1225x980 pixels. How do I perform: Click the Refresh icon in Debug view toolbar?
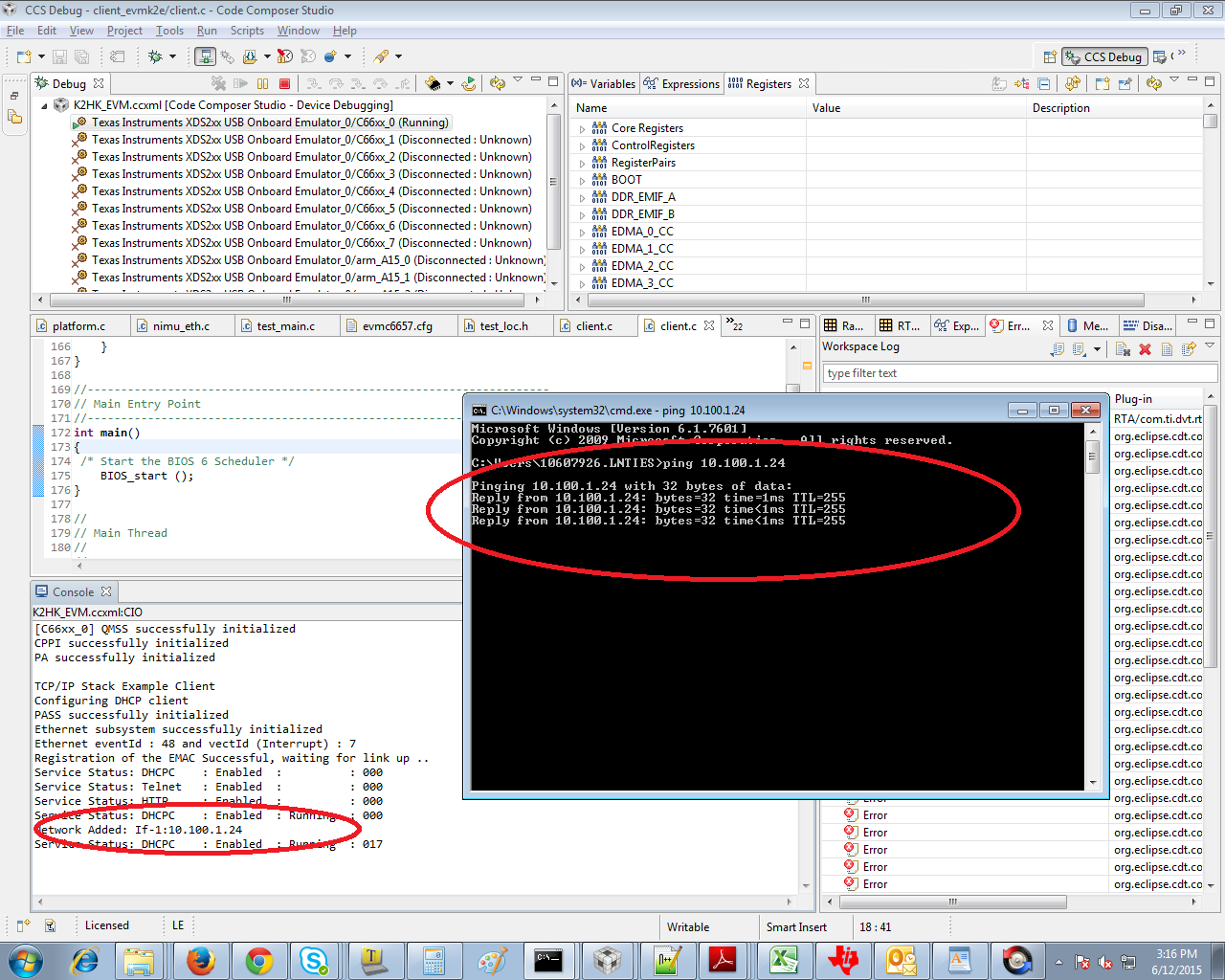point(497,84)
